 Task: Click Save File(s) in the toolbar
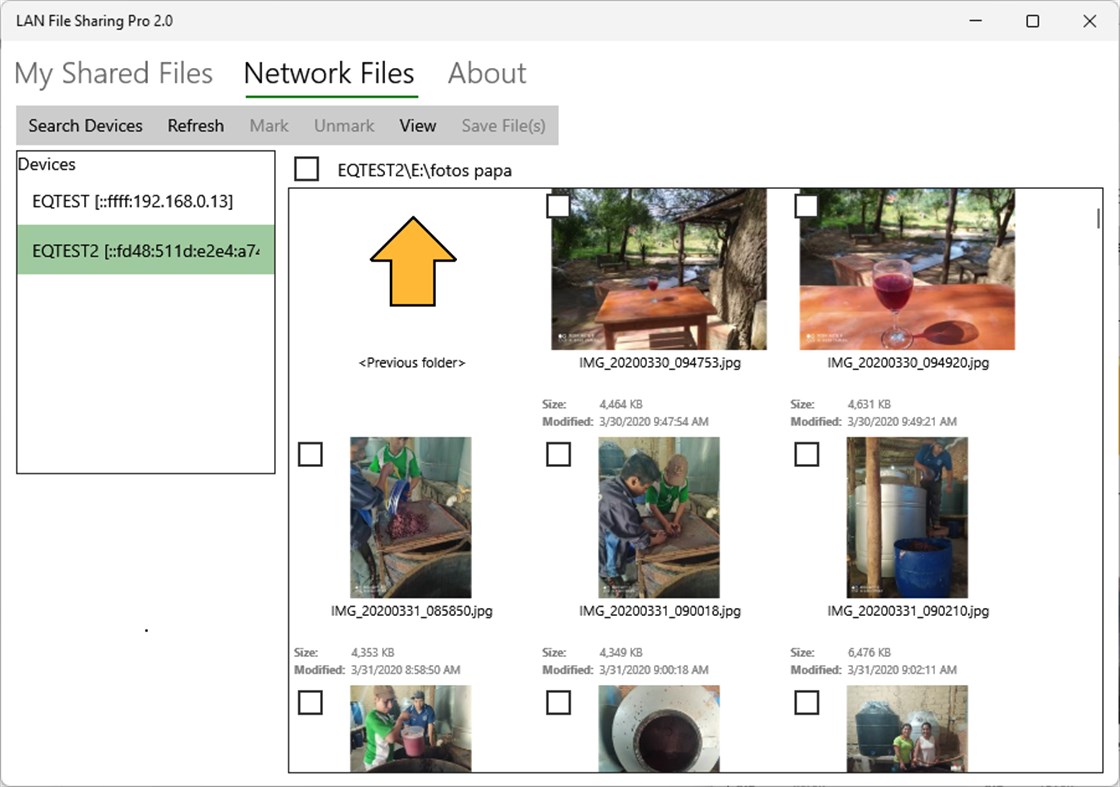tap(503, 125)
